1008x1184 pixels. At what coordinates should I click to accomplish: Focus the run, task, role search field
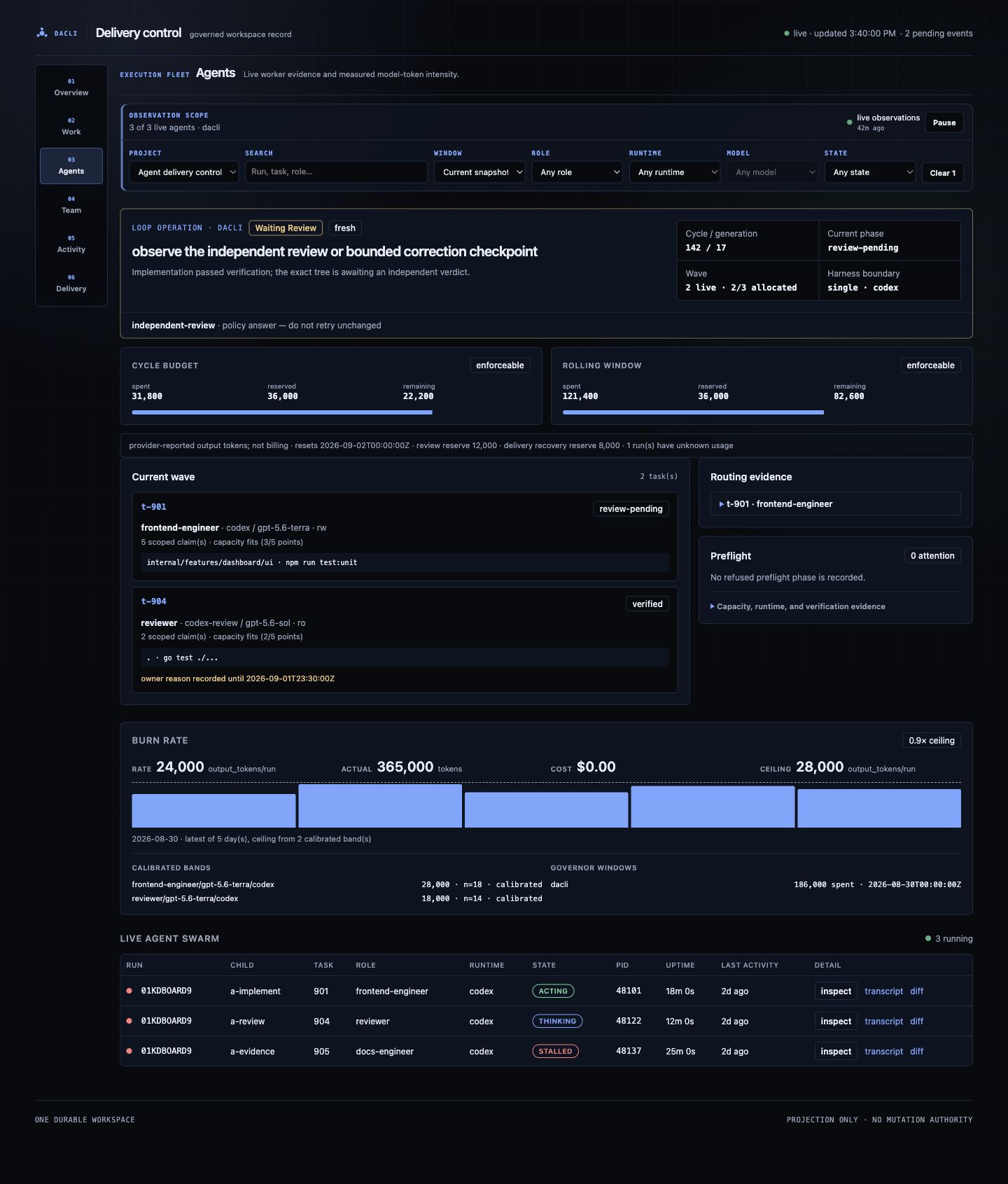point(336,172)
